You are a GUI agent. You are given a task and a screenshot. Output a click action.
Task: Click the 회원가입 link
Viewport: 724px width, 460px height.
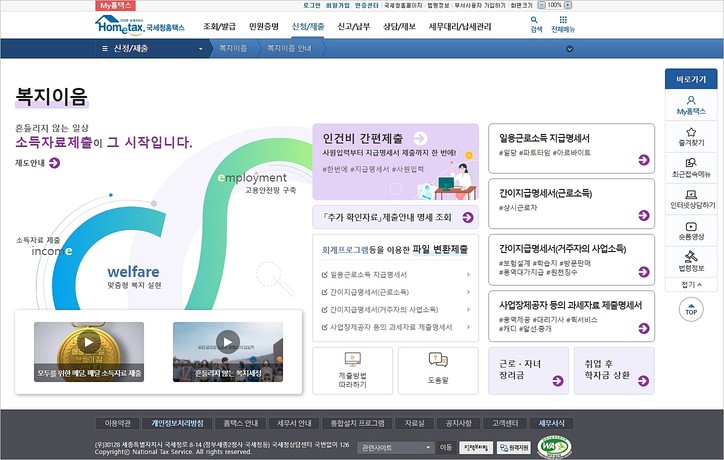[x=338, y=5]
